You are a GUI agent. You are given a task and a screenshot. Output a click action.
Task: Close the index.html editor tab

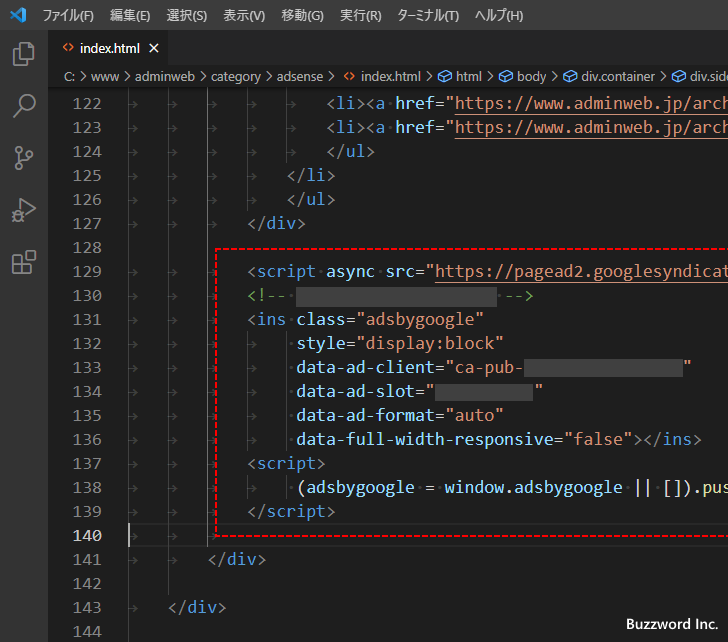click(x=154, y=48)
